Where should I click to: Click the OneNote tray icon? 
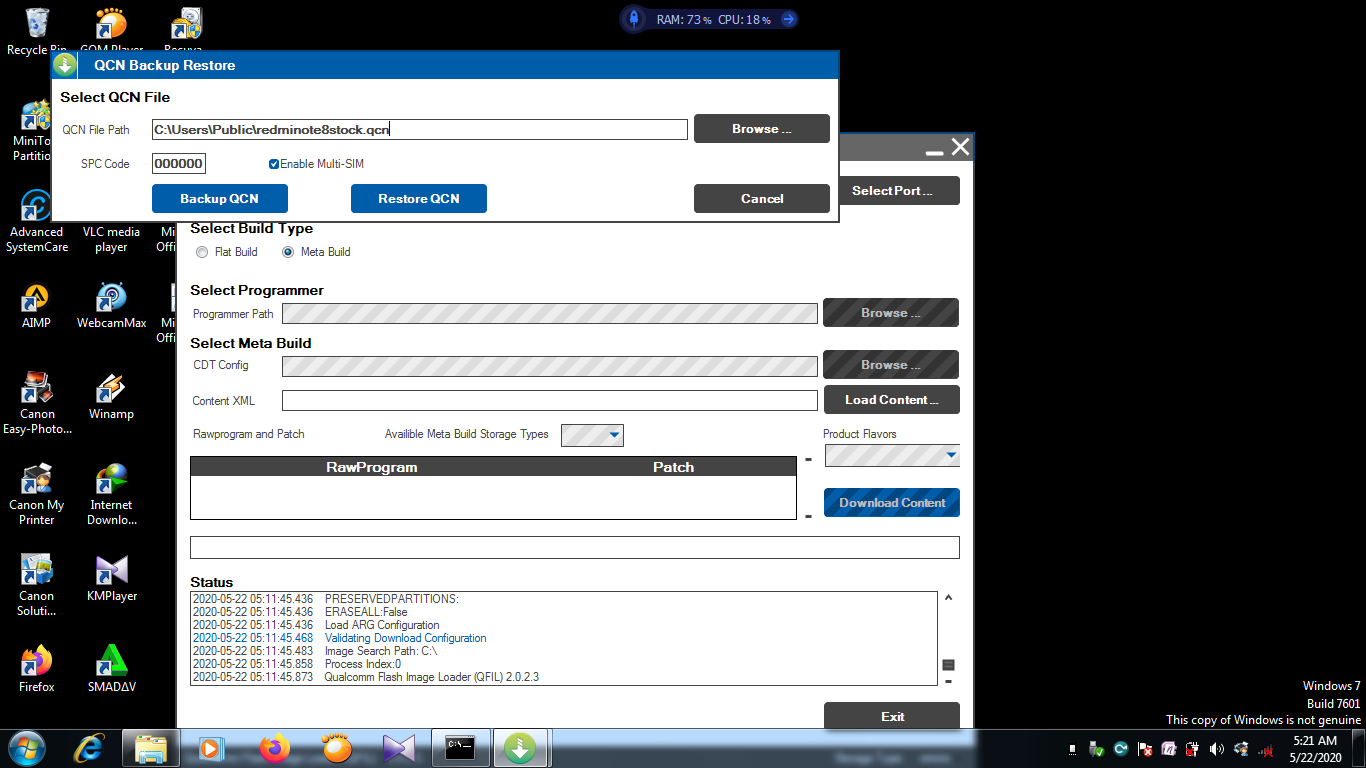point(1169,749)
